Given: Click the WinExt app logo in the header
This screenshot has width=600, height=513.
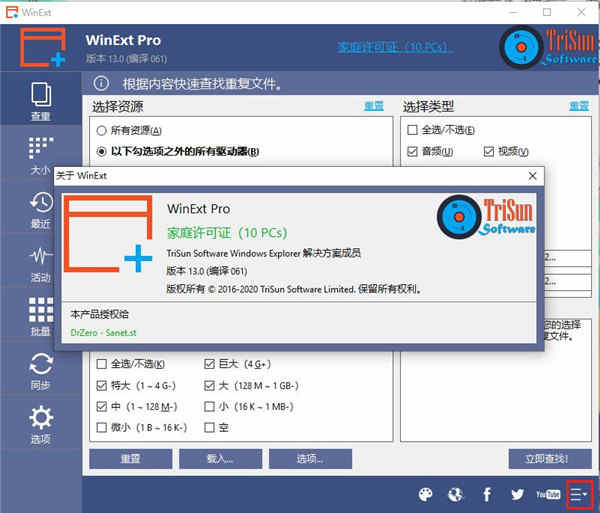Looking at the screenshot, I should (43, 47).
